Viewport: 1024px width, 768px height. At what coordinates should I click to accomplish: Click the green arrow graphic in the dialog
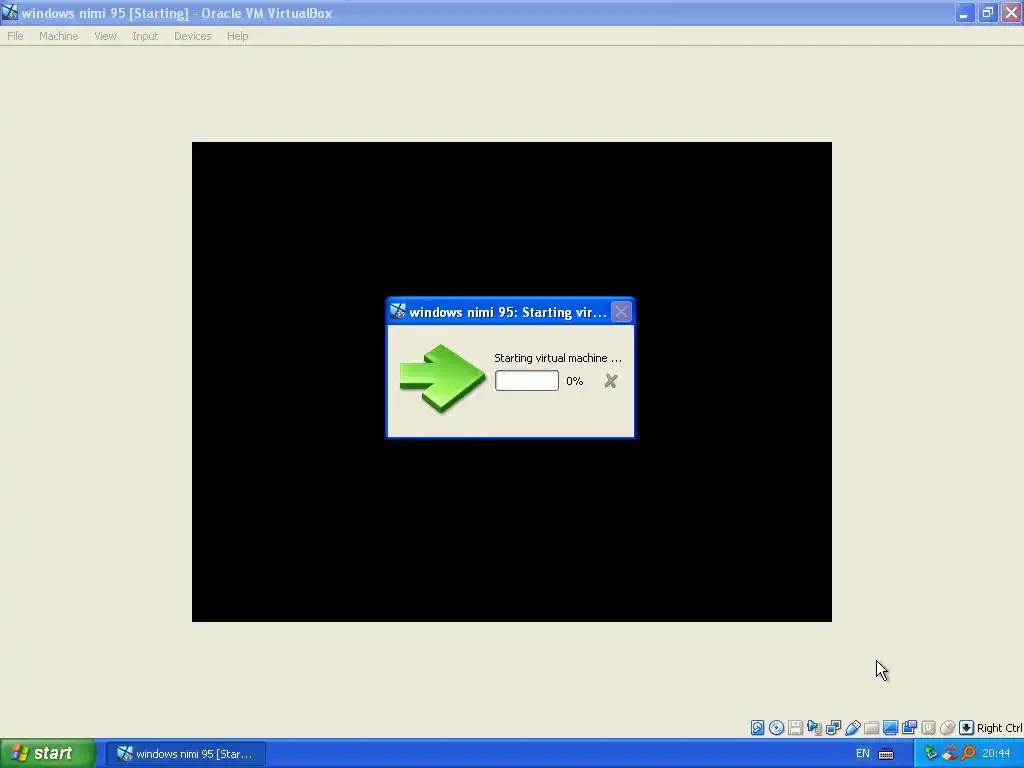point(442,379)
